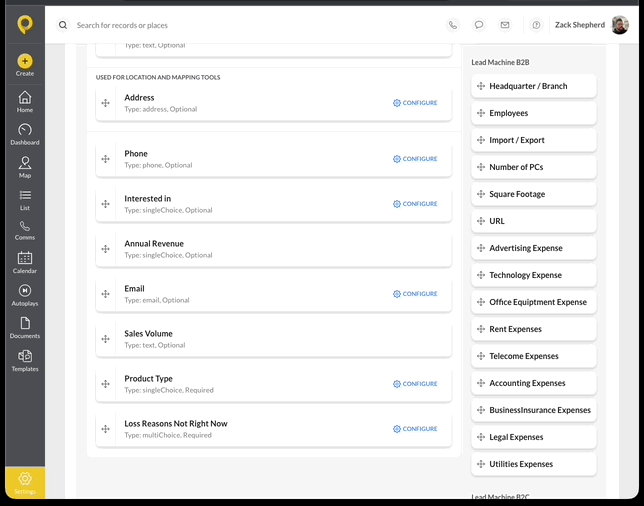644x506 pixels.
Task: Open Comms in the left sidebar
Action: pyautogui.click(x=25, y=230)
